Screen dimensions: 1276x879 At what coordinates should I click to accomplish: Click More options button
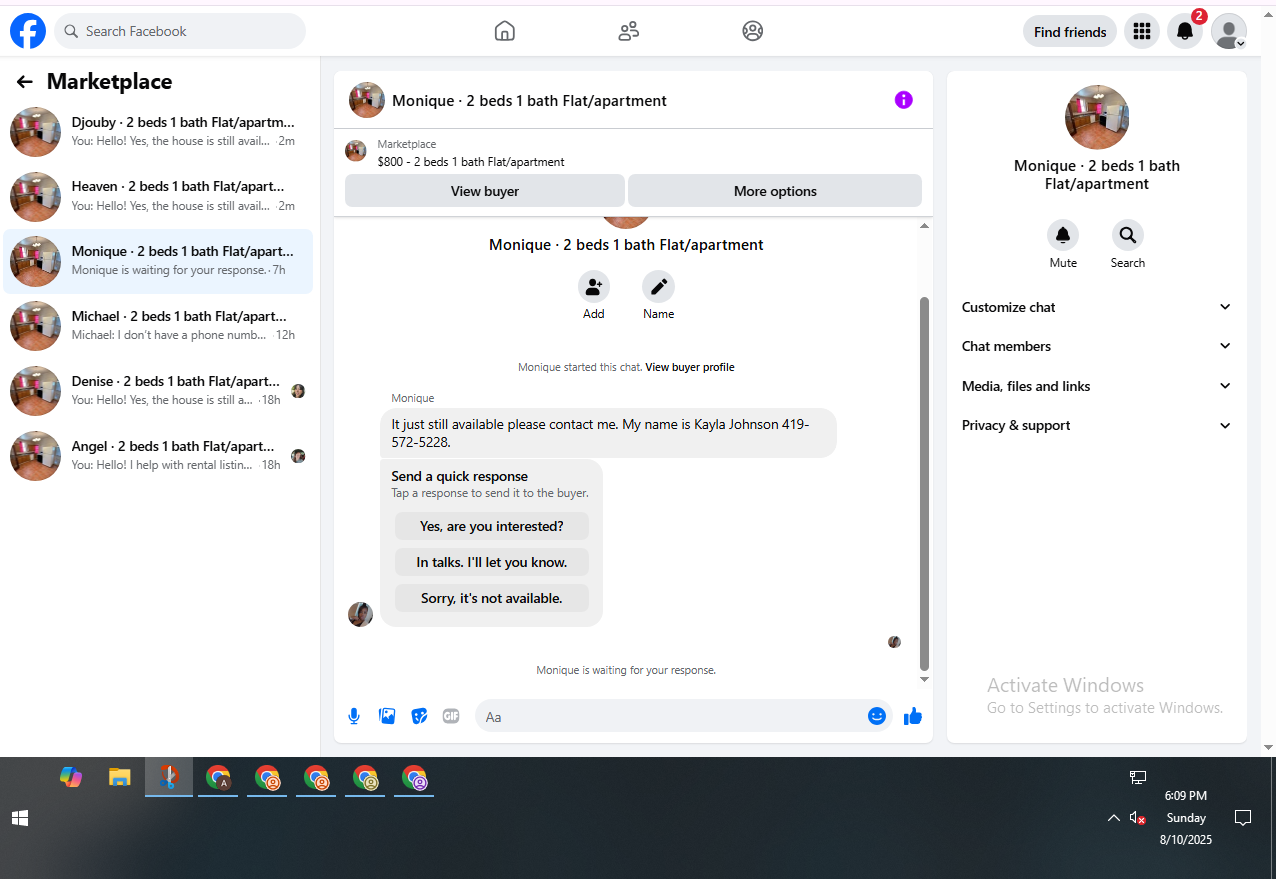click(x=775, y=191)
